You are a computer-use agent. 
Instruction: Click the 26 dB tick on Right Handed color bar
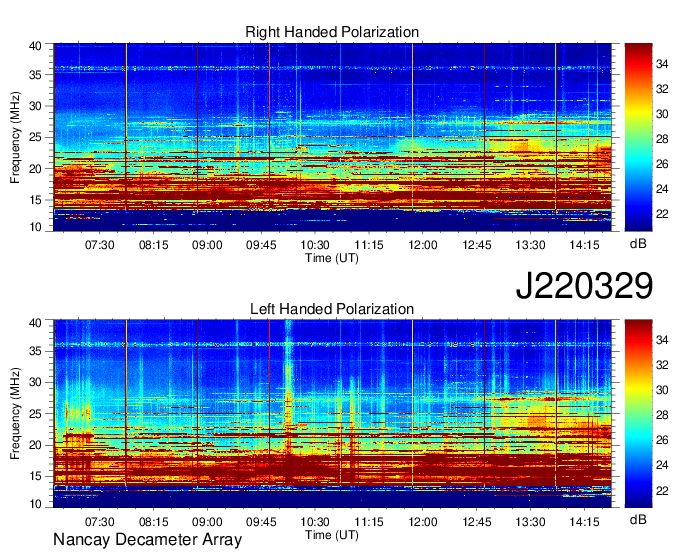(x=662, y=164)
